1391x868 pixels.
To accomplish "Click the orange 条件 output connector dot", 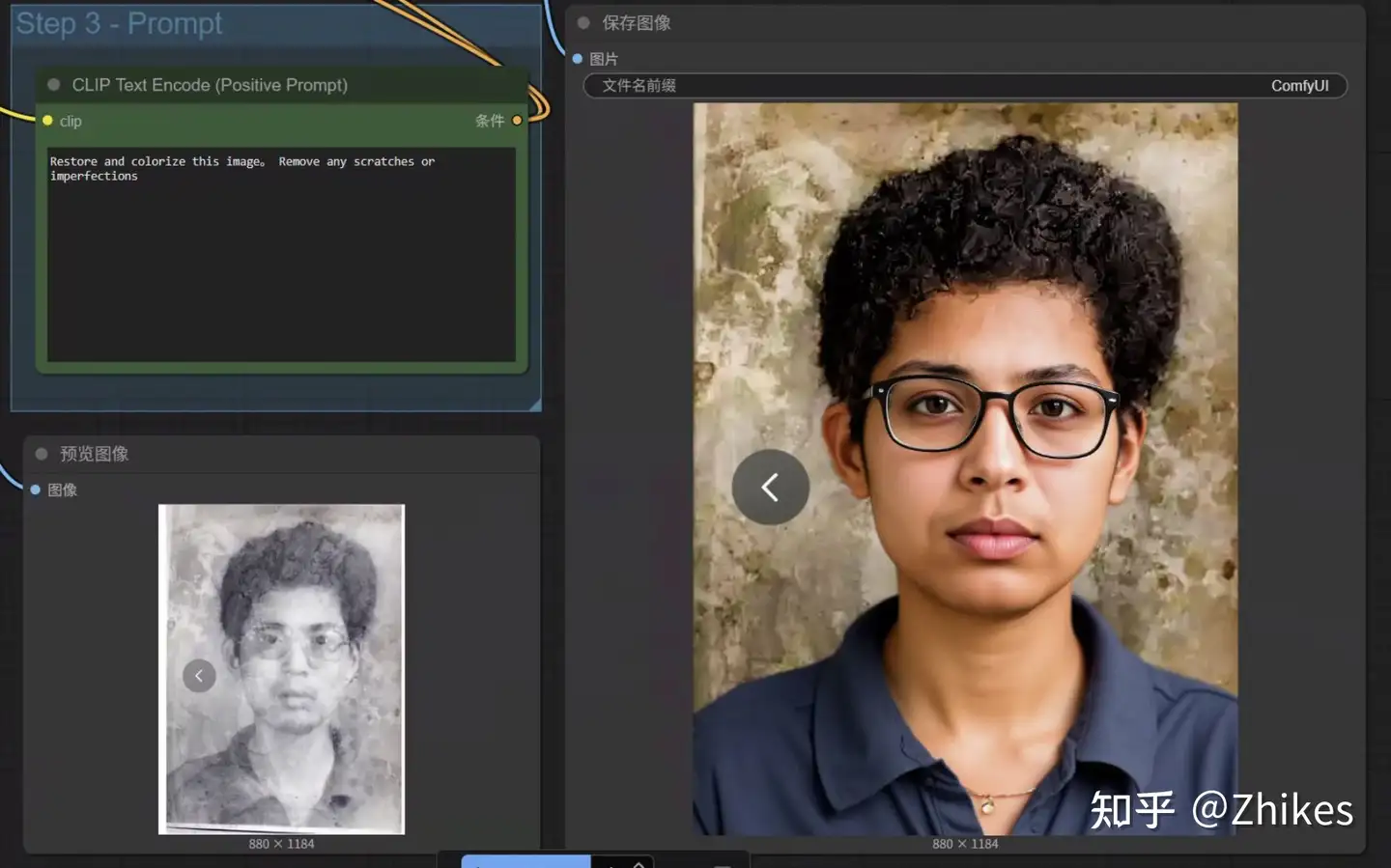I will 517,121.
